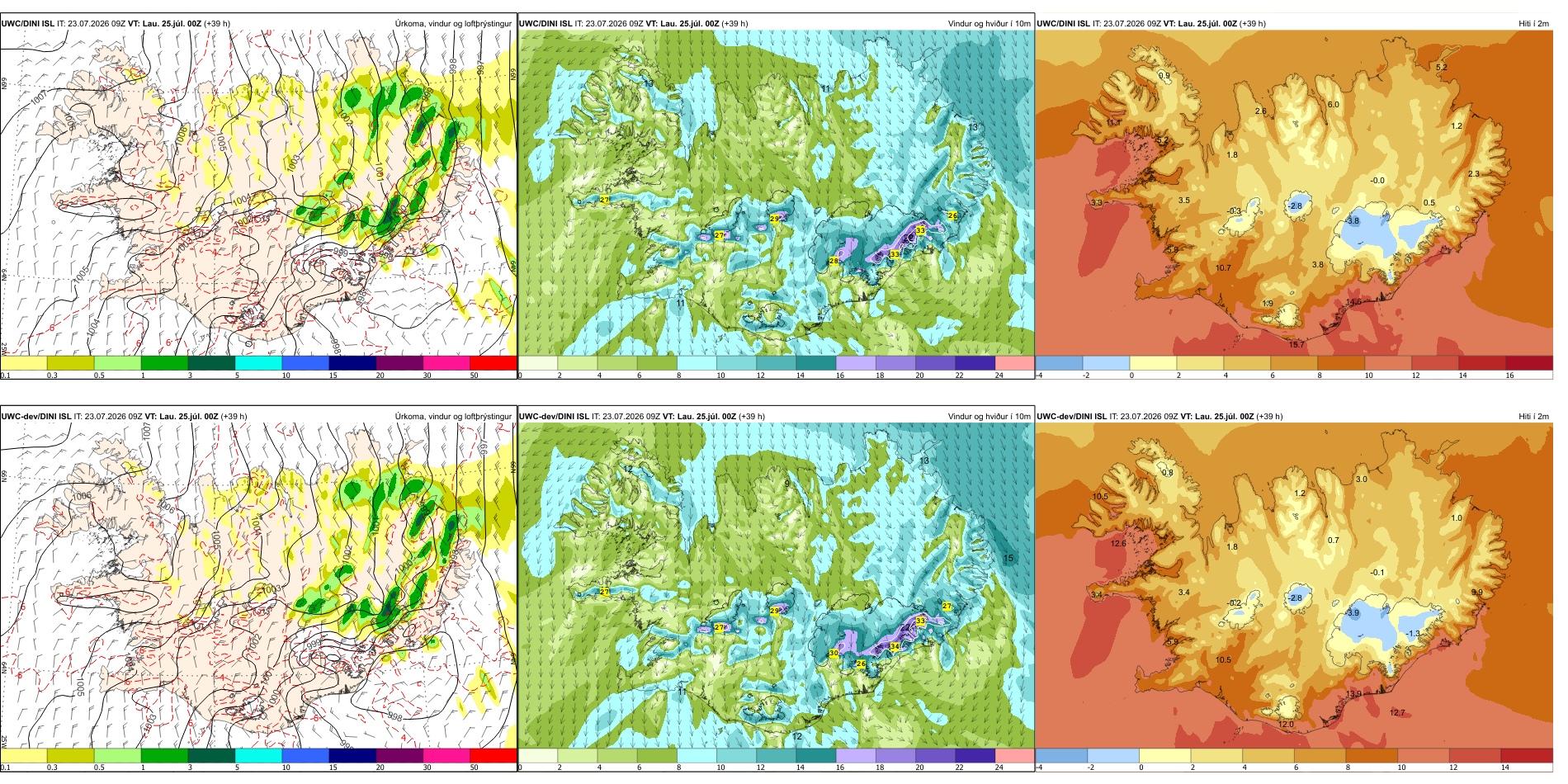Click 'Úrkoma, vindur og loftþrýstingur' title on top map
The height and width of the screenshot is (784, 1568).
453,24
